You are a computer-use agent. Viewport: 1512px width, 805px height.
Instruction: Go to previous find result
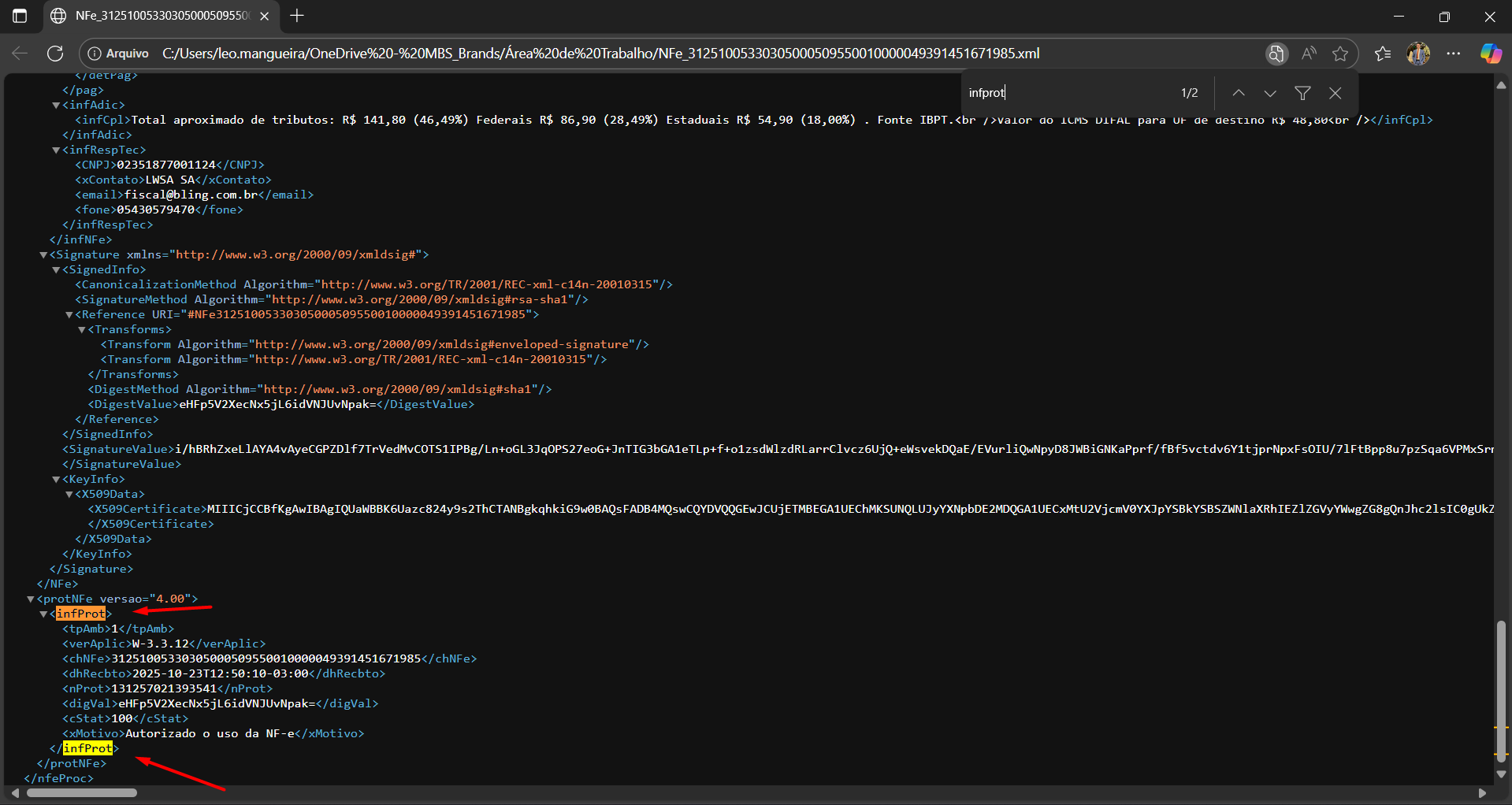coord(1239,93)
